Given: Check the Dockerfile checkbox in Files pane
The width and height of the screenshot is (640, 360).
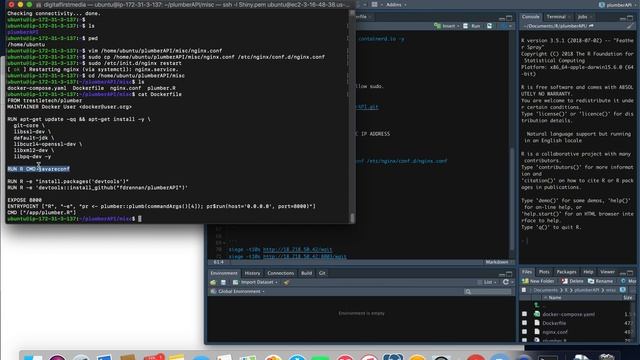Looking at the screenshot, I should [x=524, y=323].
